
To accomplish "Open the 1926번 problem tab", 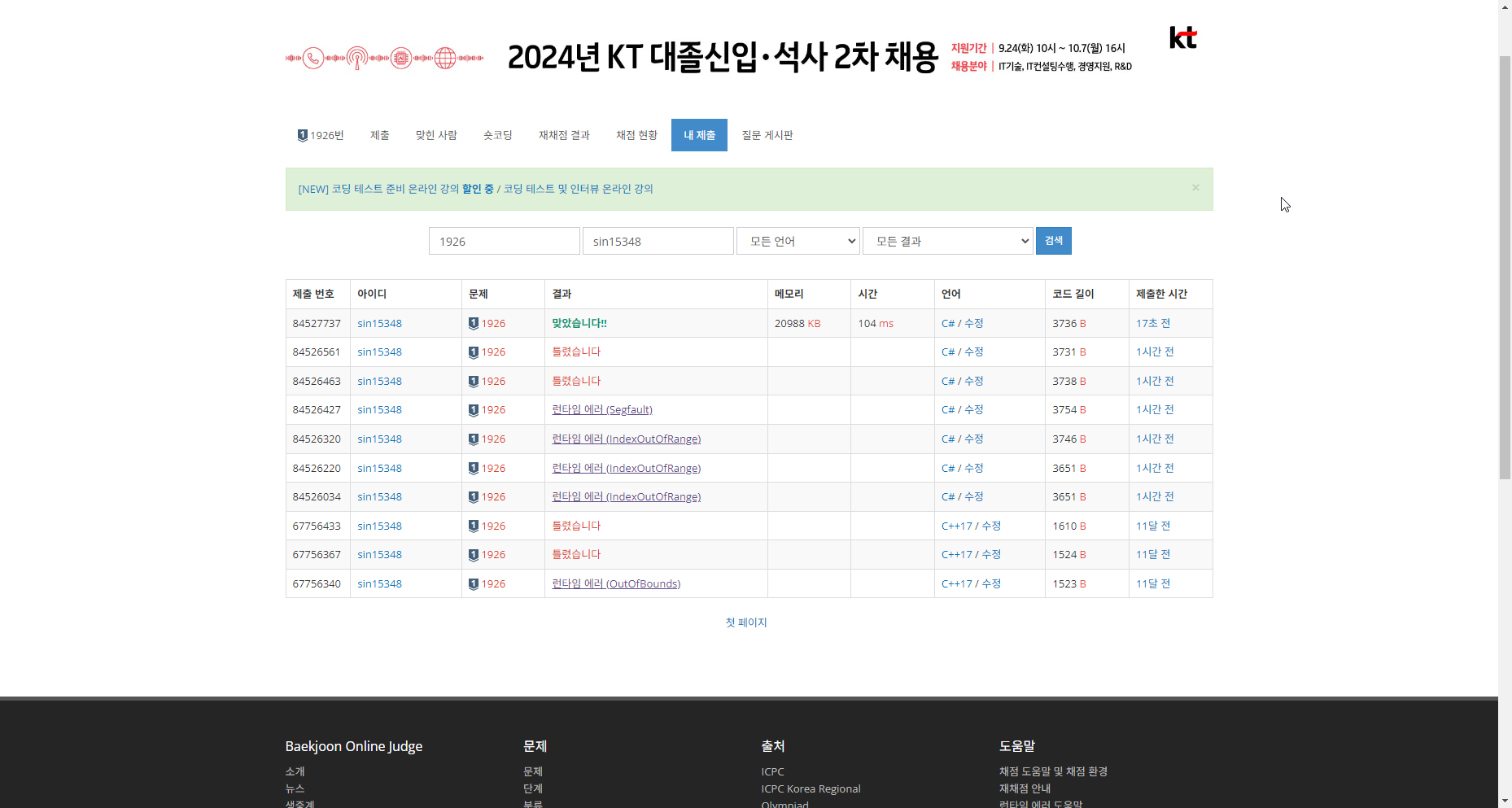I will 320,135.
